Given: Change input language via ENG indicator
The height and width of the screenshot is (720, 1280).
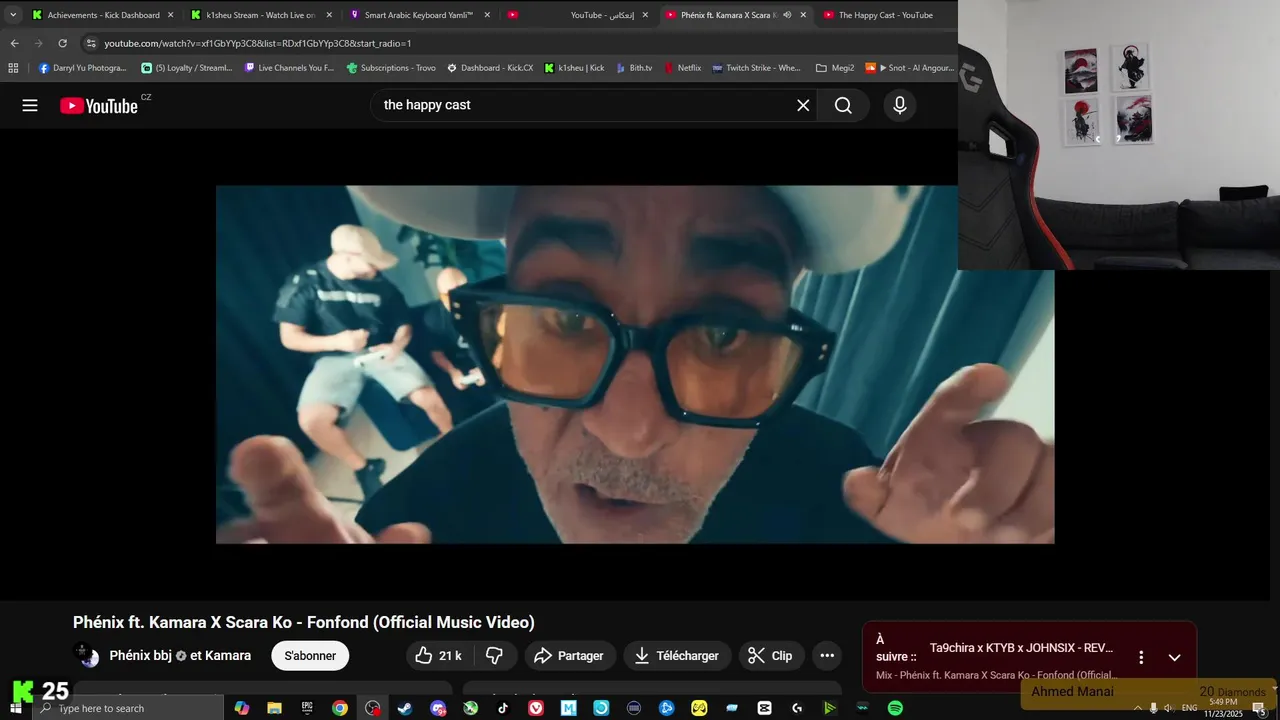Looking at the screenshot, I should point(1190,708).
